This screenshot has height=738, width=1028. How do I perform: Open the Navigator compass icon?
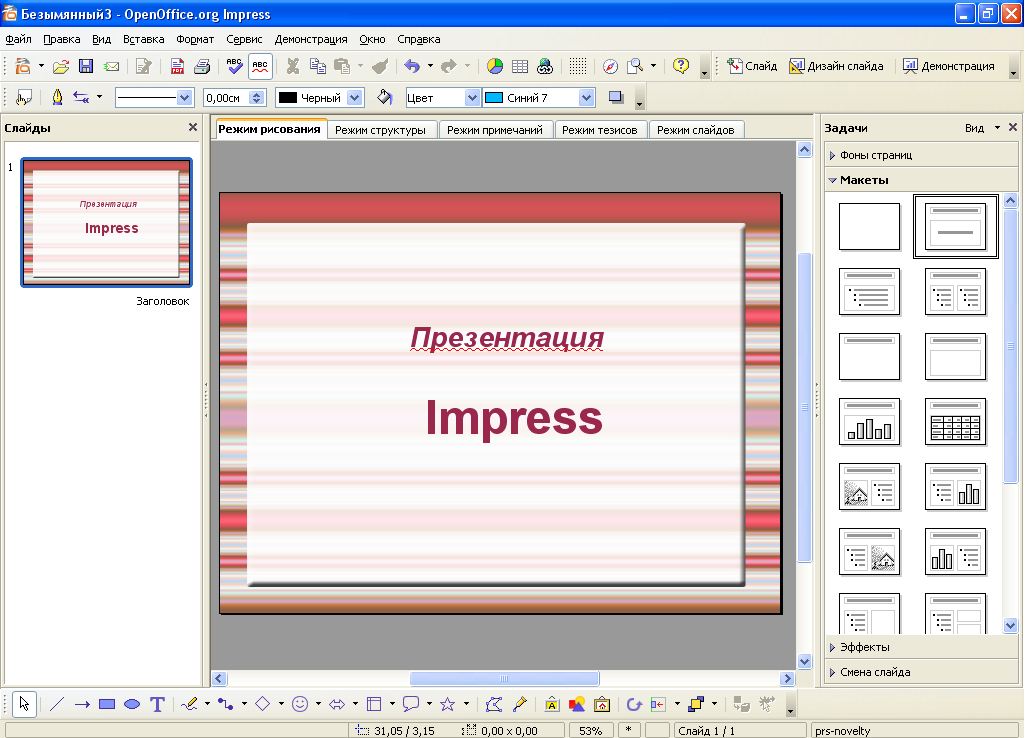tap(609, 67)
